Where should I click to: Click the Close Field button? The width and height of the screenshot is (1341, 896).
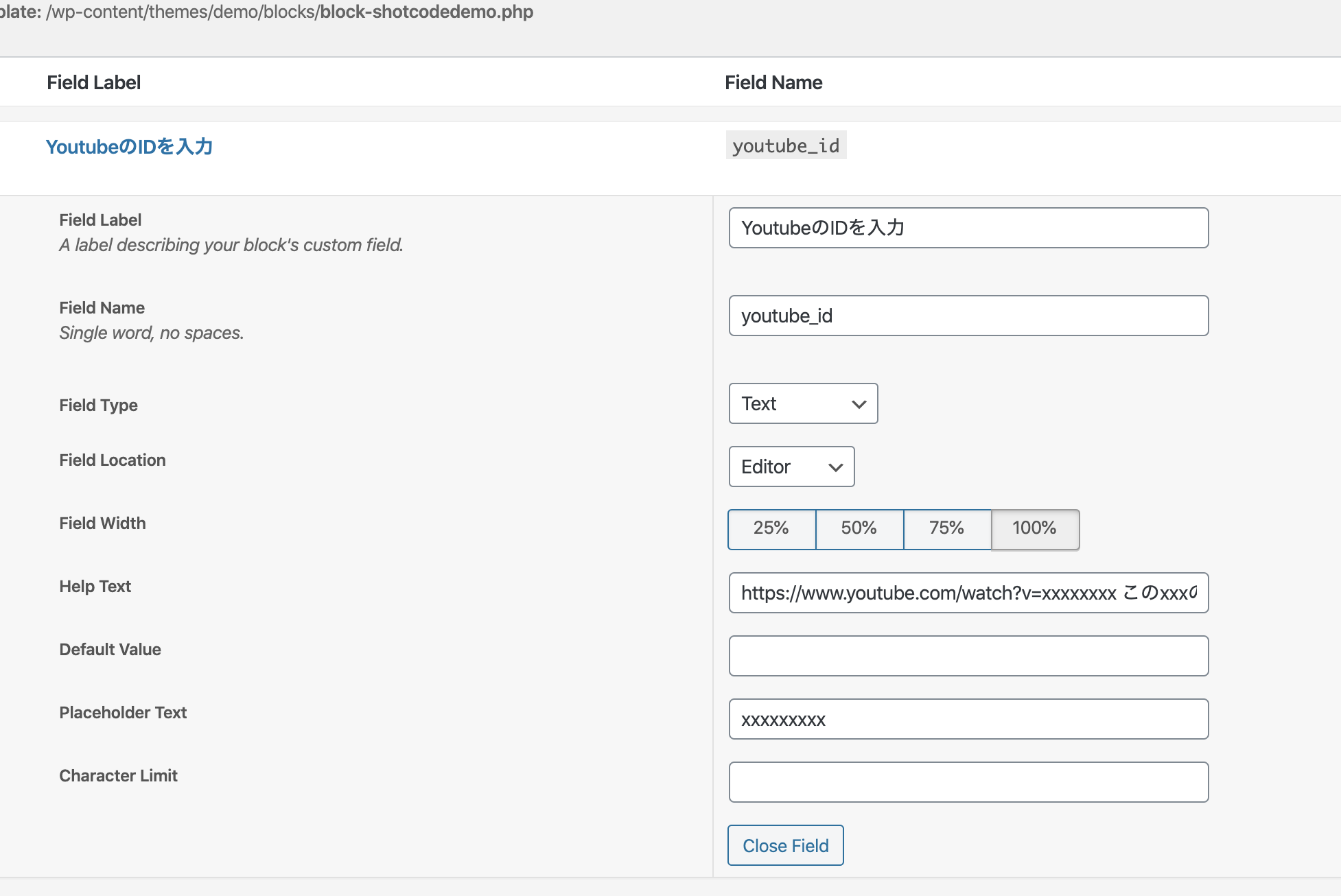(x=785, y=845)
